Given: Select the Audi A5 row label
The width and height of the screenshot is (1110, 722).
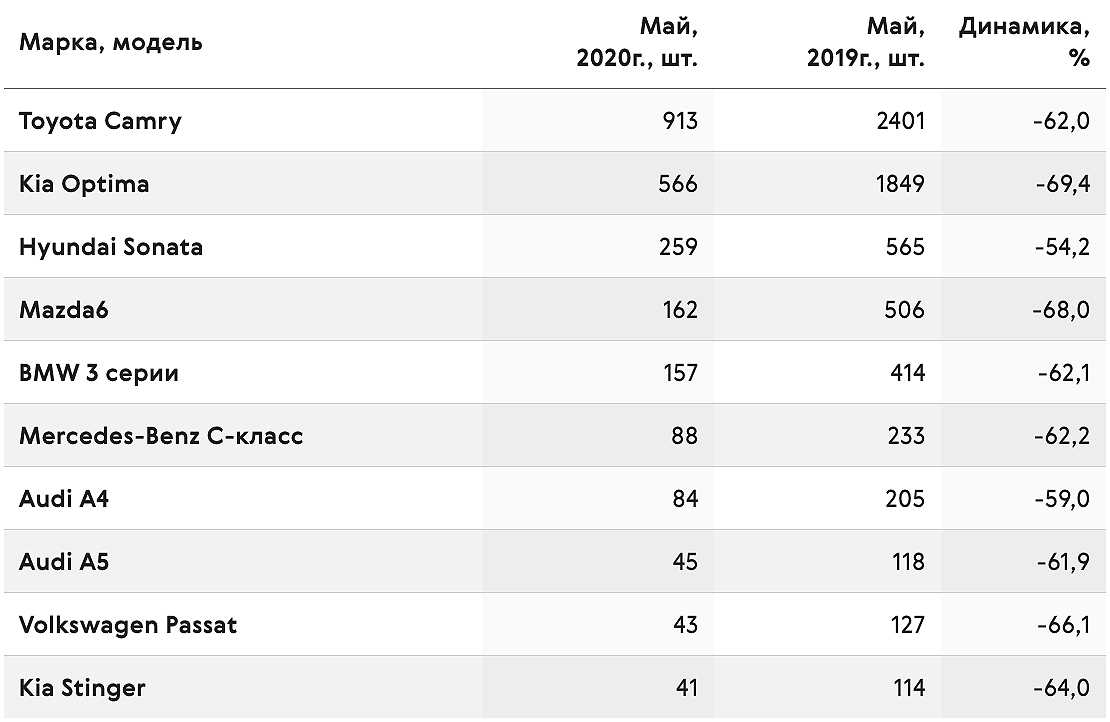Looking at the screenshot, I should [x=64, y=562].
